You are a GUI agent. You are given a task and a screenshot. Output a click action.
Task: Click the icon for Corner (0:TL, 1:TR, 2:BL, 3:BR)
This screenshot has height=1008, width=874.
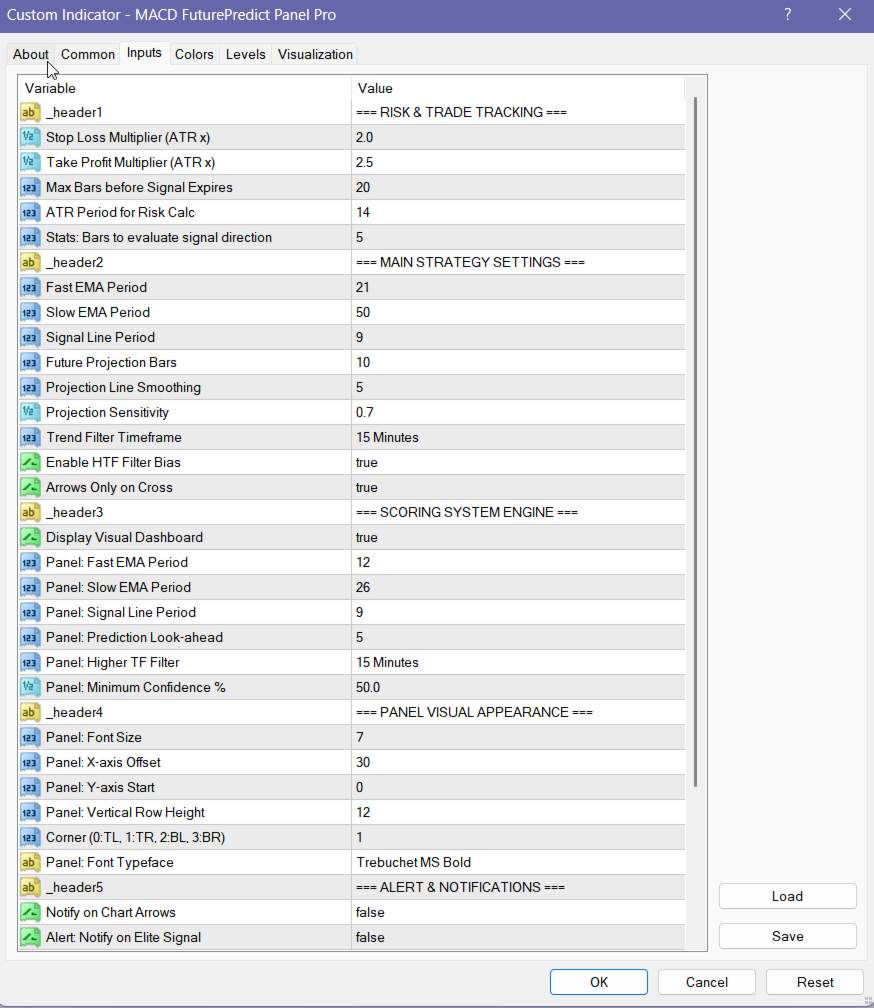click(30, 838)
